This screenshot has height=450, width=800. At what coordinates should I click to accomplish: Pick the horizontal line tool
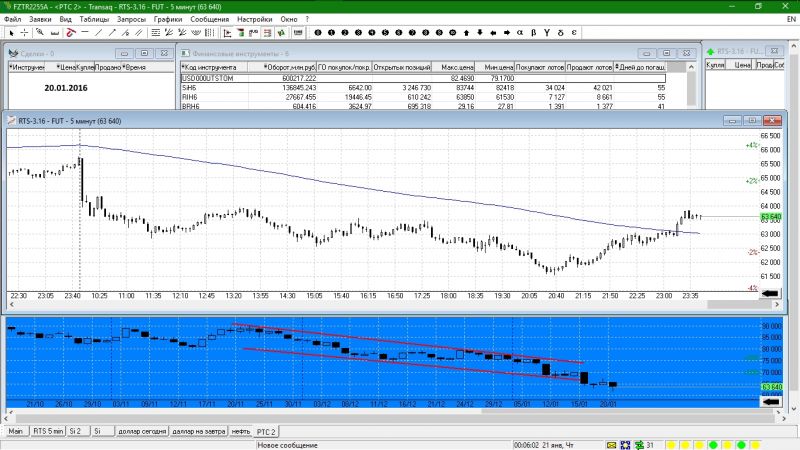coord(85,32)
